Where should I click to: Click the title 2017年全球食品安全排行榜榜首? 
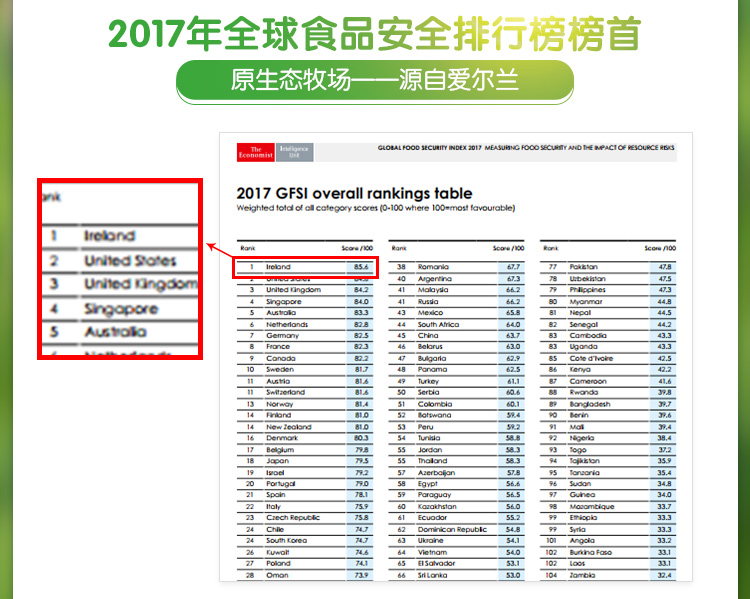(x=374, y=32)
